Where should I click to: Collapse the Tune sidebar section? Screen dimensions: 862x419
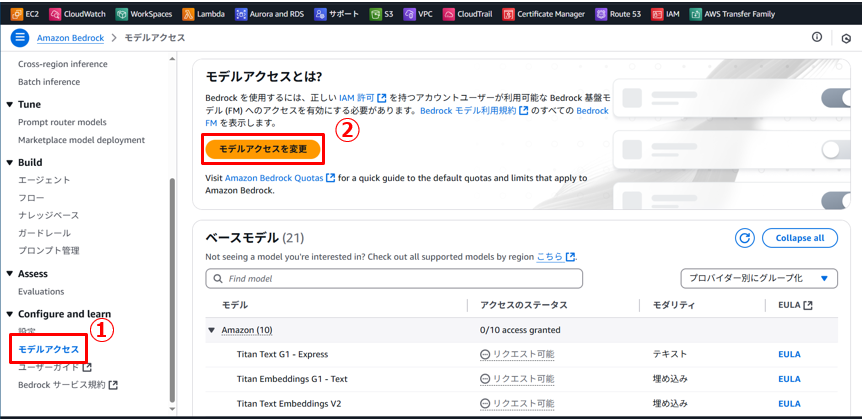[10, 104]
